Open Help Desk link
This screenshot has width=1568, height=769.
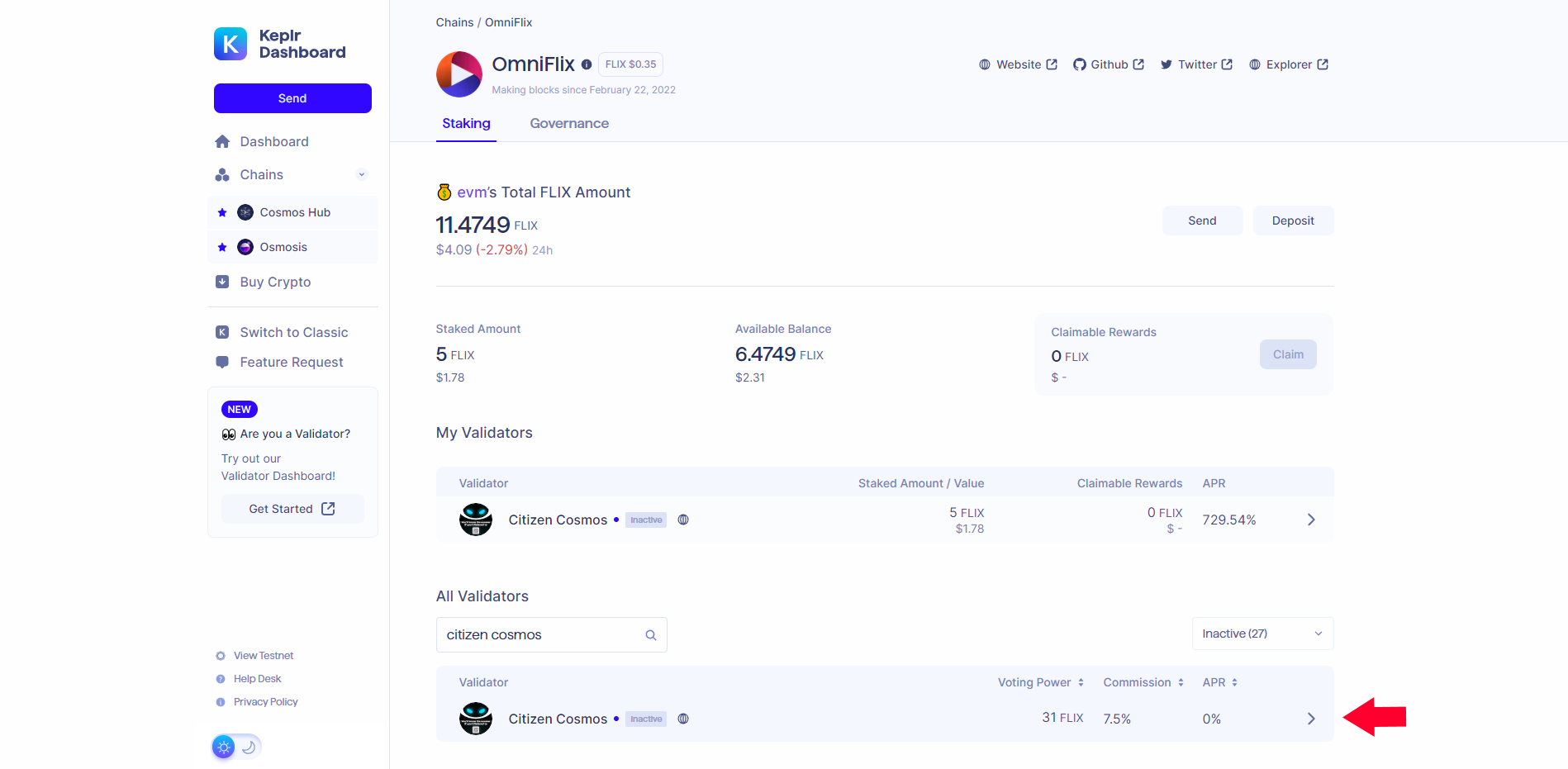tap(257, 679)
